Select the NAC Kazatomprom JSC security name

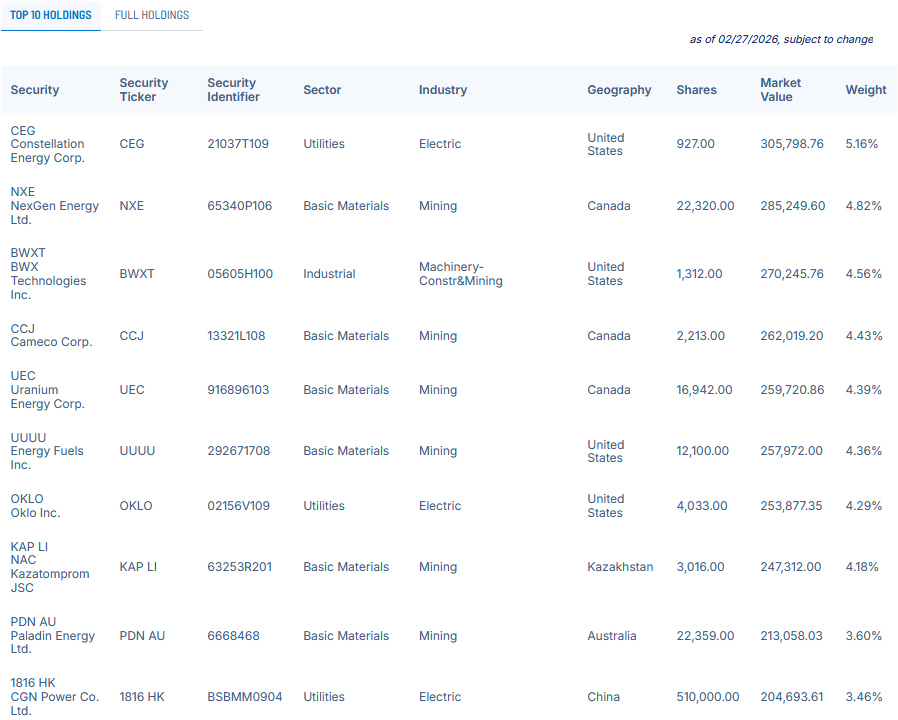click(x=50, y=573)
